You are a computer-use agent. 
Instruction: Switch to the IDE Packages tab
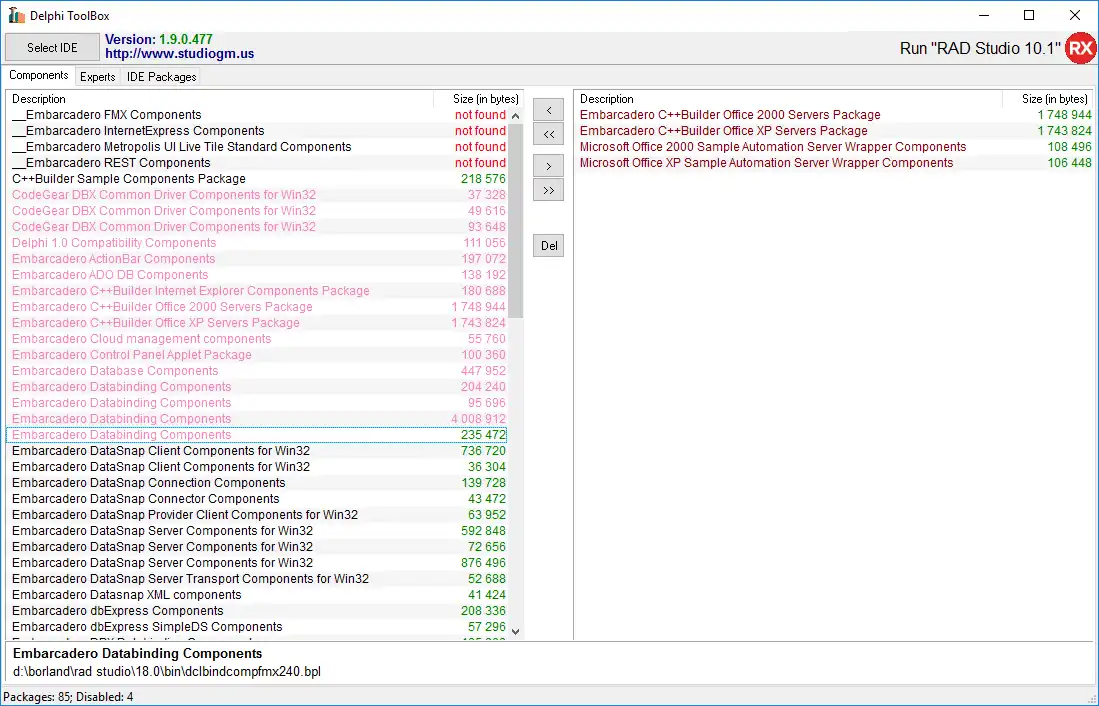[x=161, y=76]
